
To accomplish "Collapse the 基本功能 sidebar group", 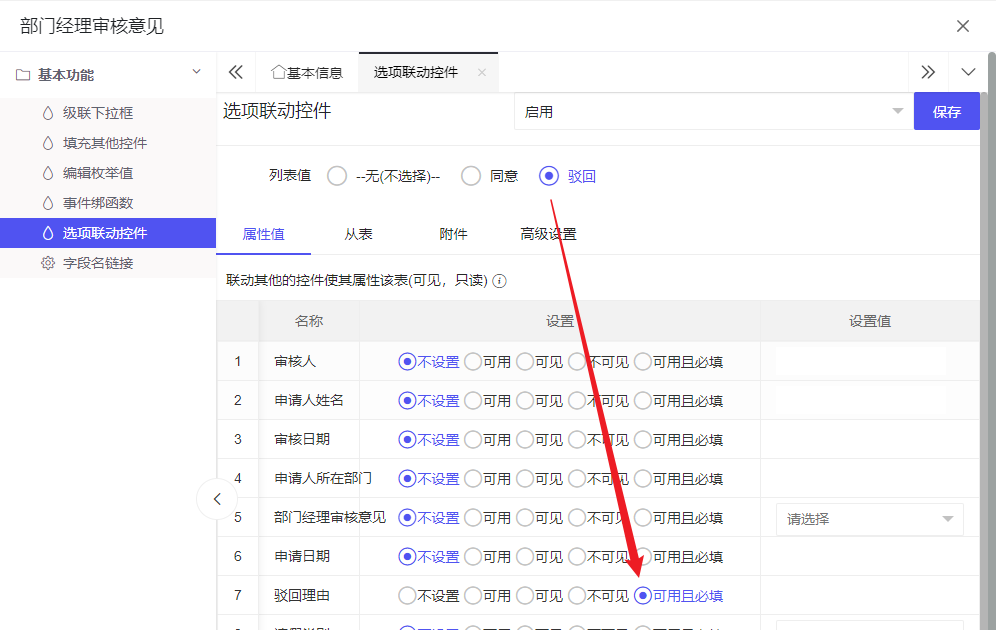I will [196, 72].
